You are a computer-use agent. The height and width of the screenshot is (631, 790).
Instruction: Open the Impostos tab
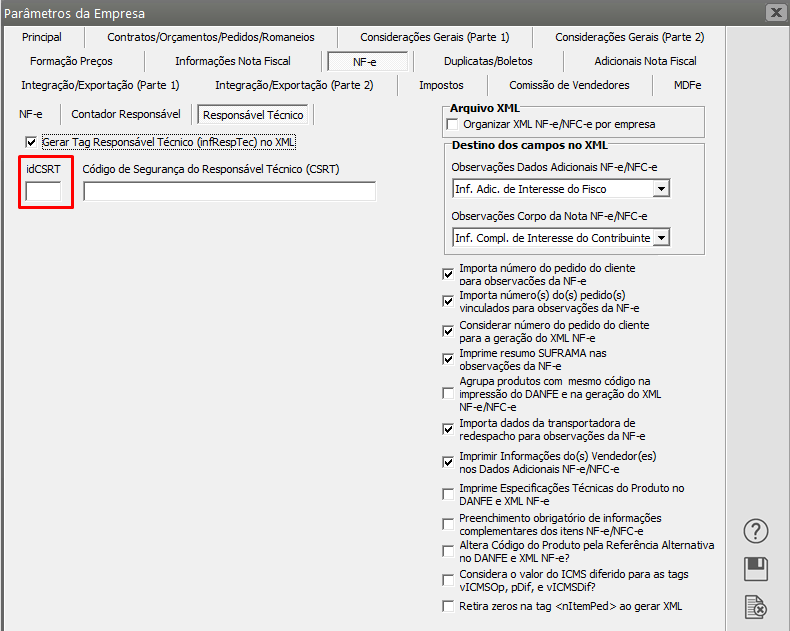click(441, 85)
